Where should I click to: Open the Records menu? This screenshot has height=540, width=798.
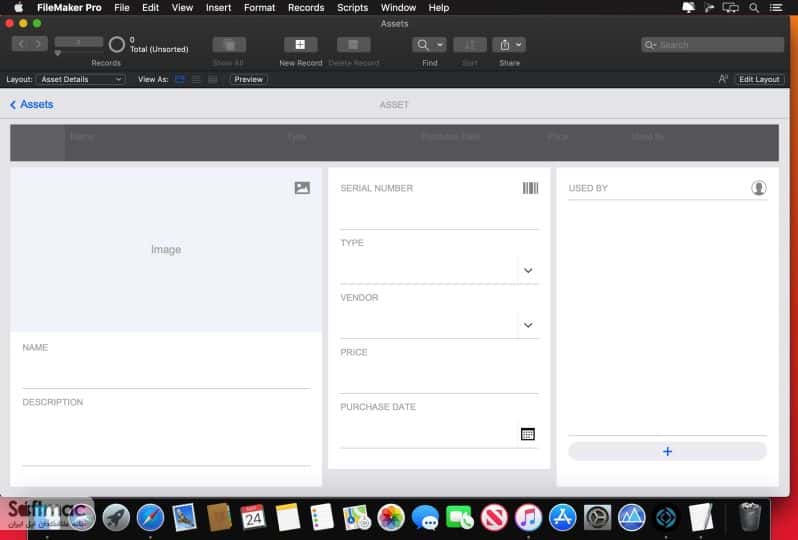coord(306,8)
